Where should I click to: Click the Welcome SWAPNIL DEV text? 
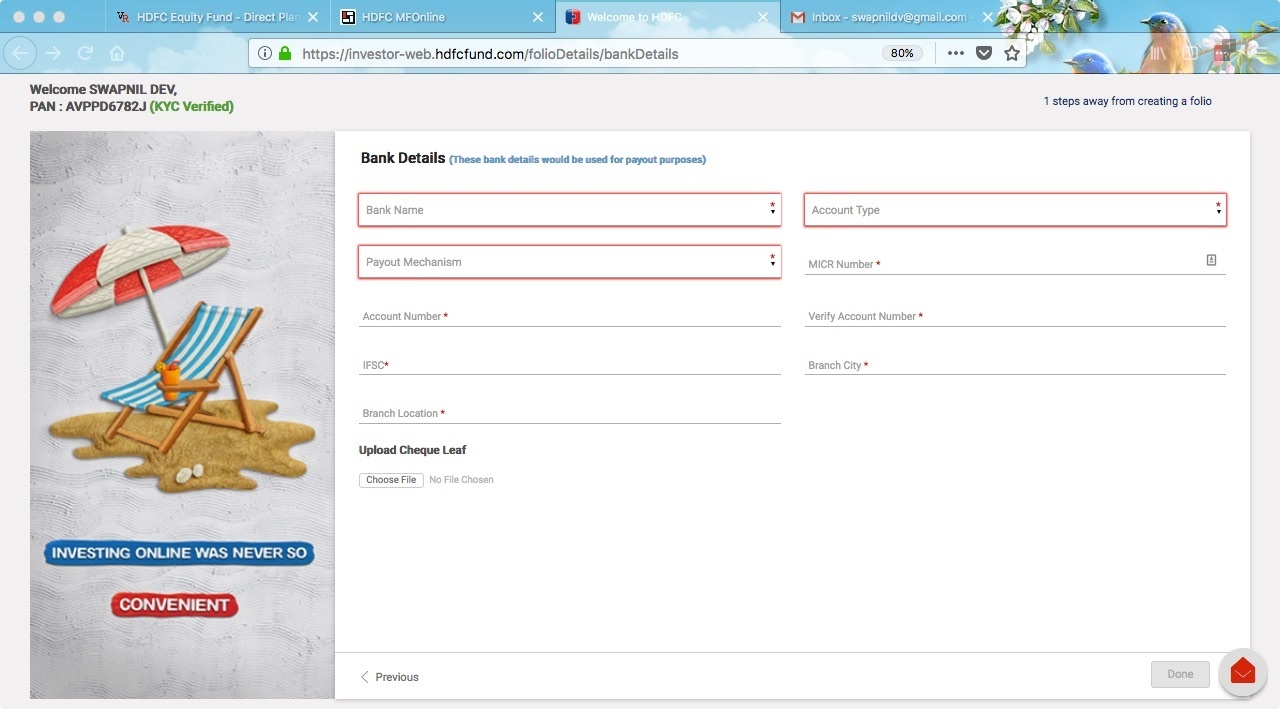103,89
